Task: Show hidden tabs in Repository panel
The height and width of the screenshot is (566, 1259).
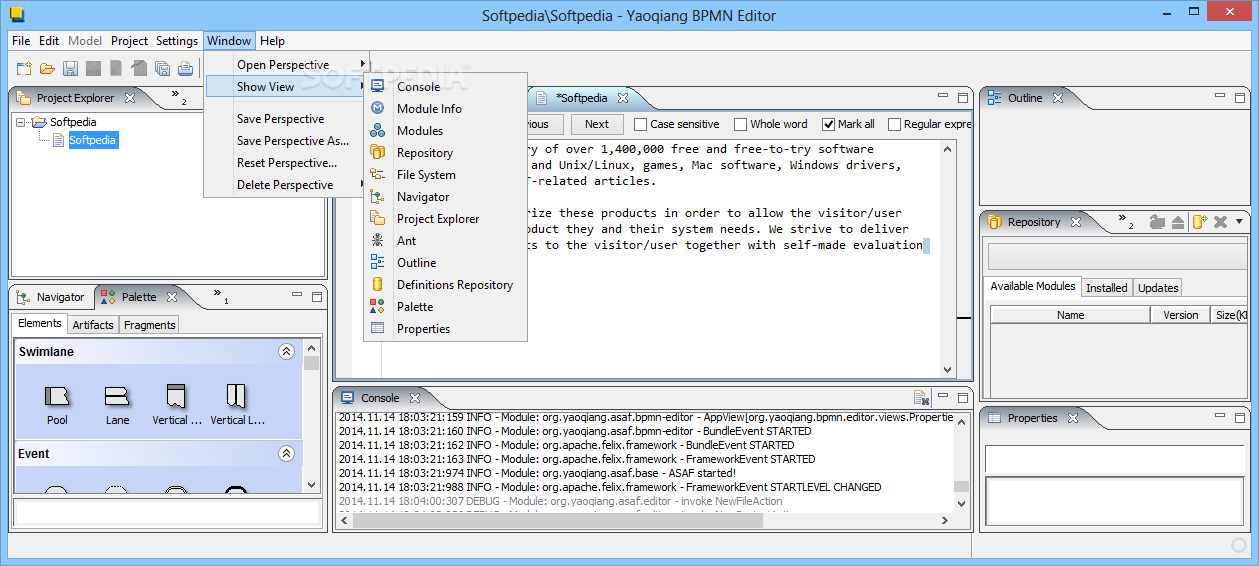Action: [1125, 220]
